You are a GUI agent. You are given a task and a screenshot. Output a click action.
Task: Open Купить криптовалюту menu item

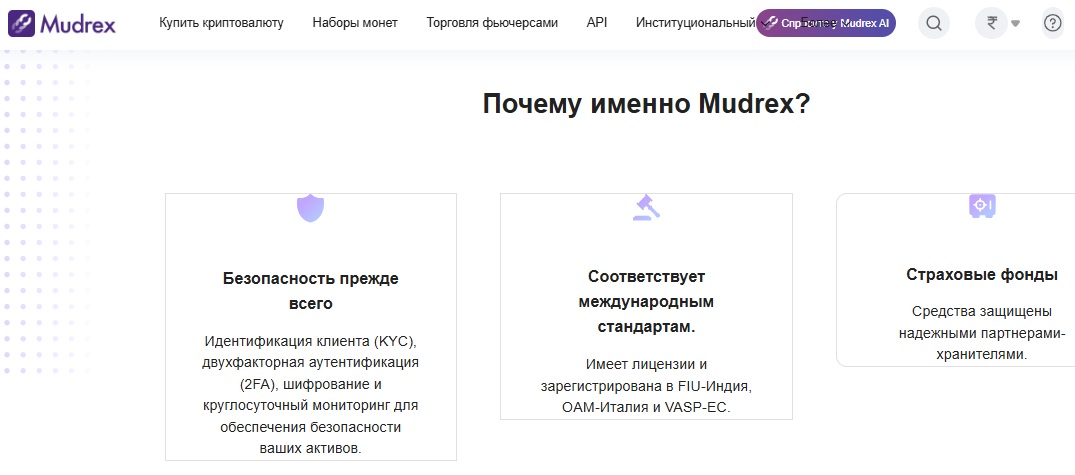tap(221, 22)
